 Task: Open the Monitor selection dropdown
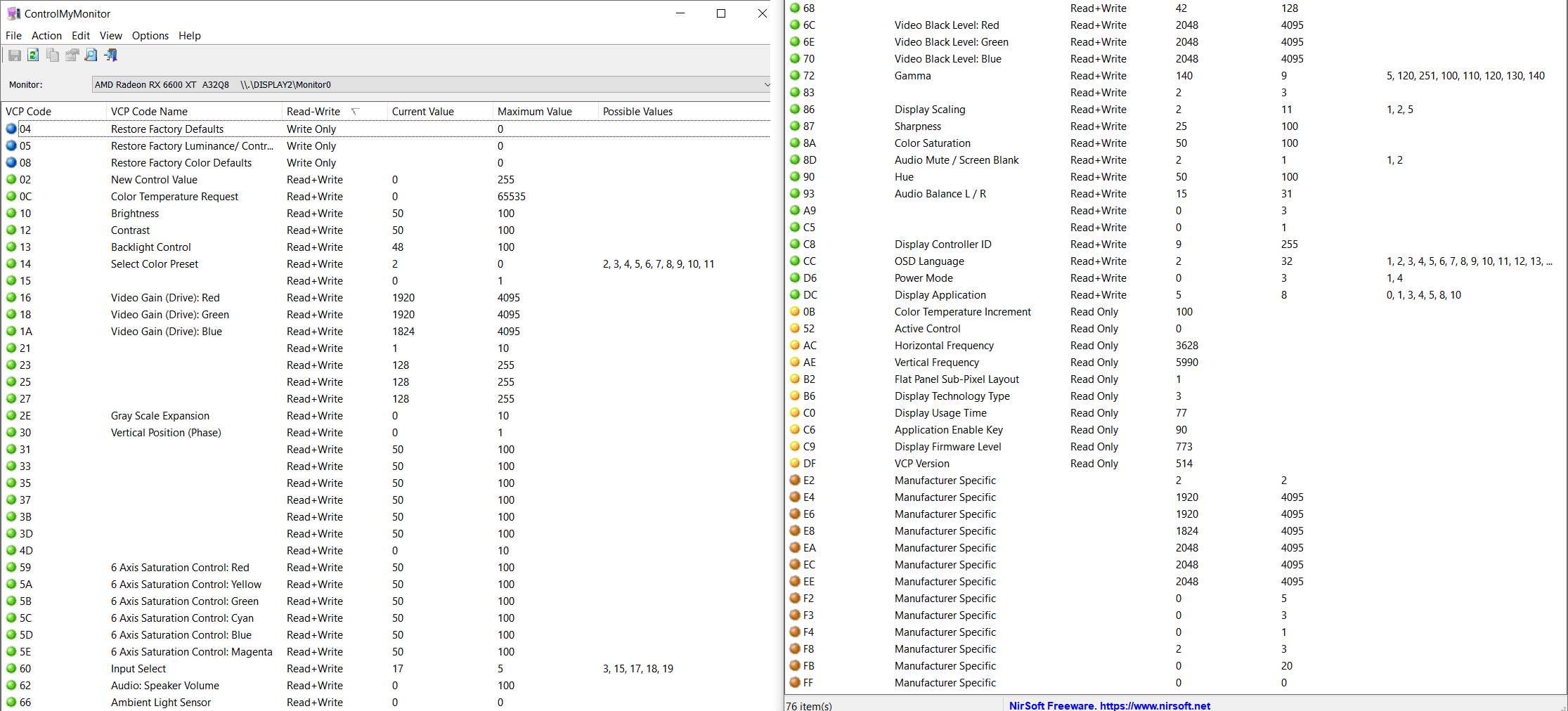pyautogui.click(x=766, y=85)
